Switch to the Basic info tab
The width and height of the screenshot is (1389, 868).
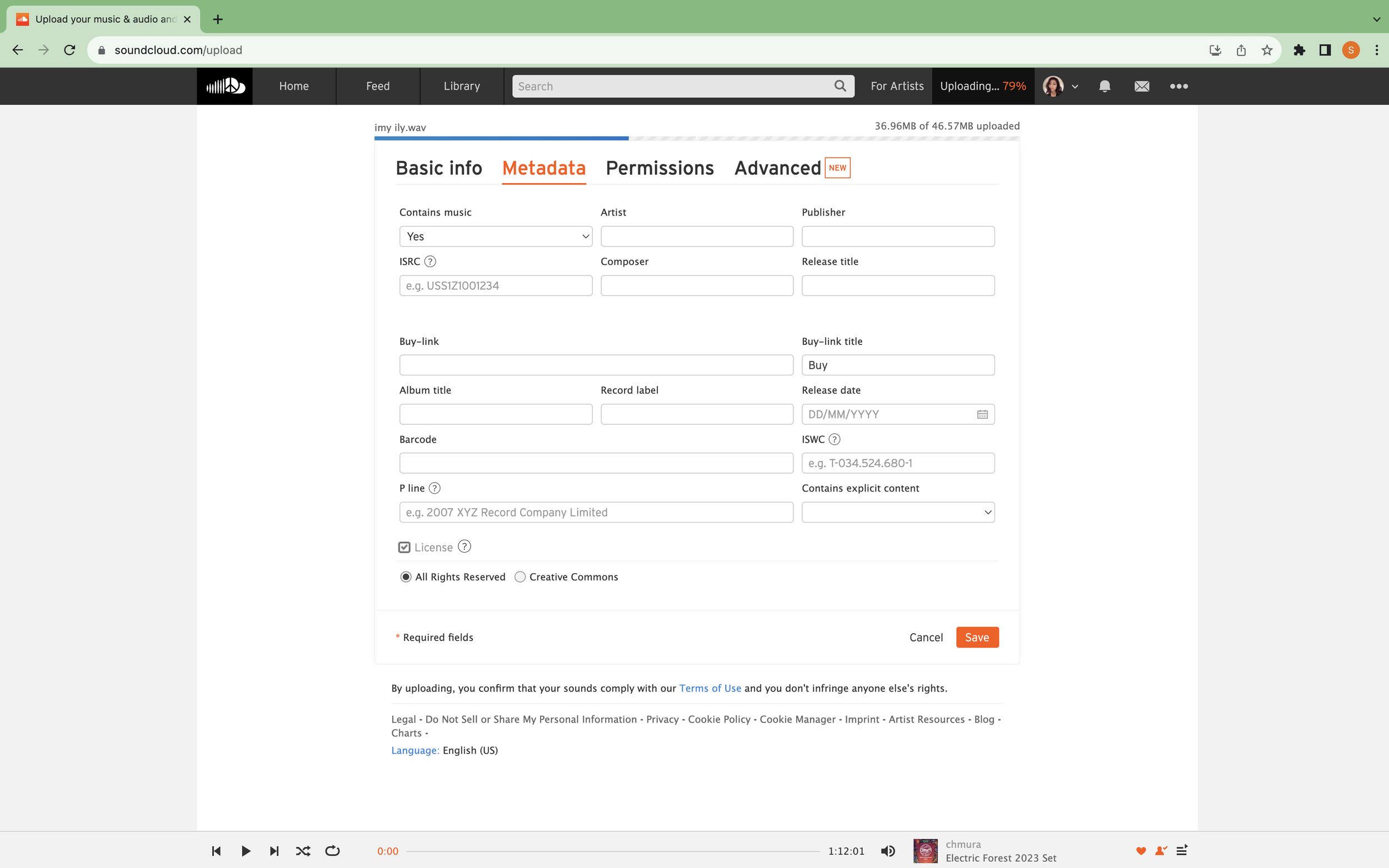(439, 168)
